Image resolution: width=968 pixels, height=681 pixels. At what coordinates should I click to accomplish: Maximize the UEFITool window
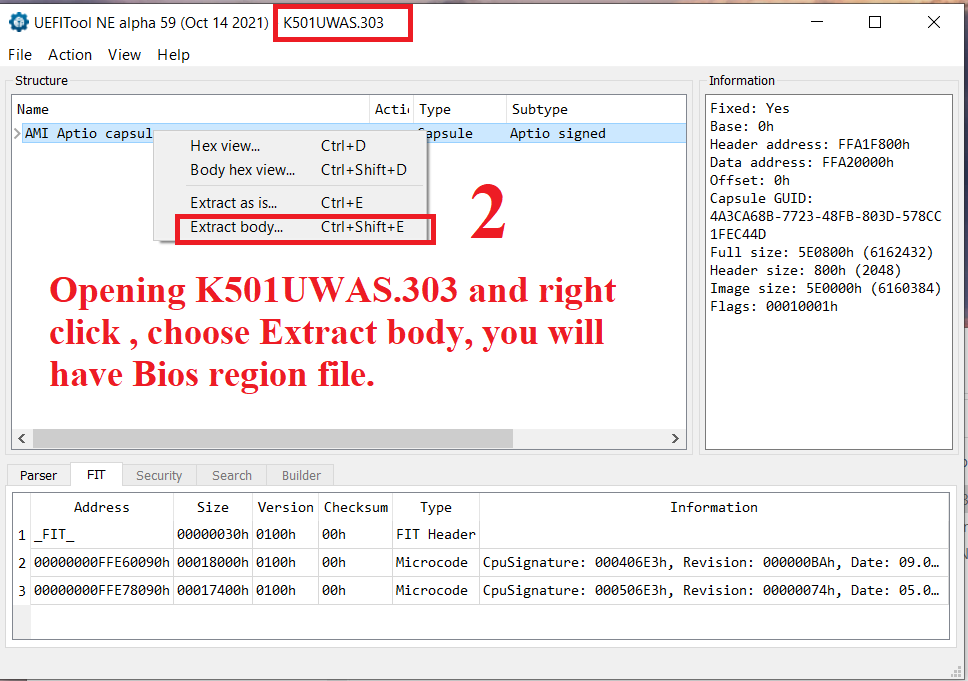[x=875, y=22]
